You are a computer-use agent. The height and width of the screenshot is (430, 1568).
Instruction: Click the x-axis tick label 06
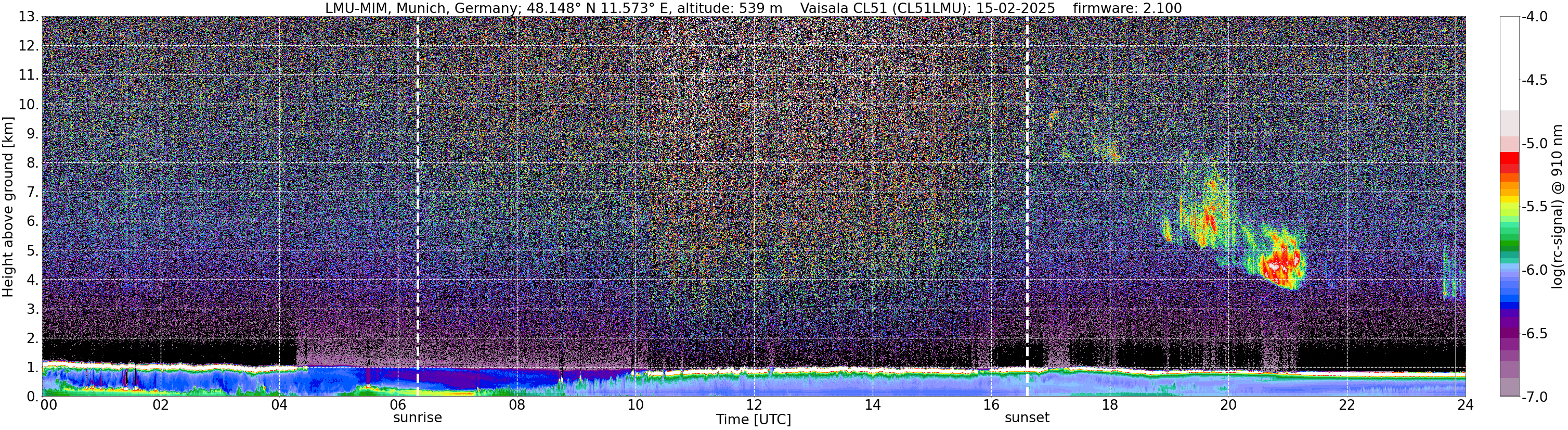point(397,405)
